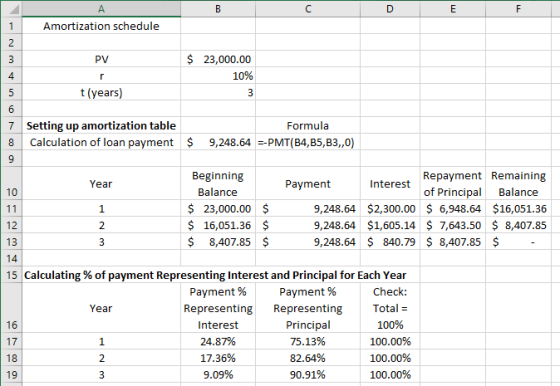Click the Select All corner triangle

[x=11, y=9]
